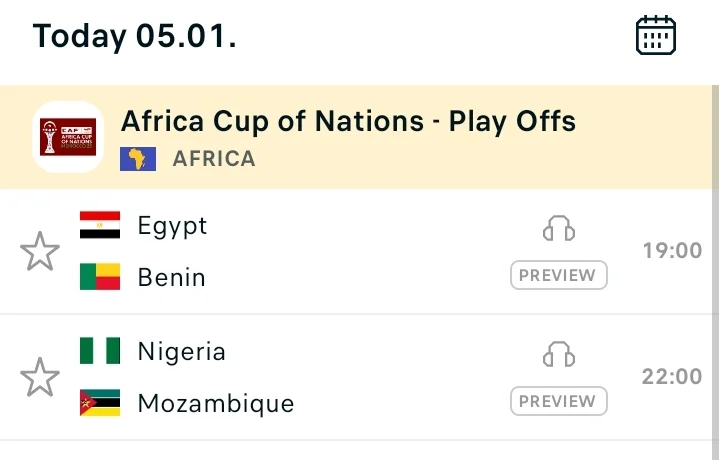Image resolution: width=719 pixels, height=460 pixels.
Task: Open the Nigeria vs Mozambique preview
Action: [559, 401]
